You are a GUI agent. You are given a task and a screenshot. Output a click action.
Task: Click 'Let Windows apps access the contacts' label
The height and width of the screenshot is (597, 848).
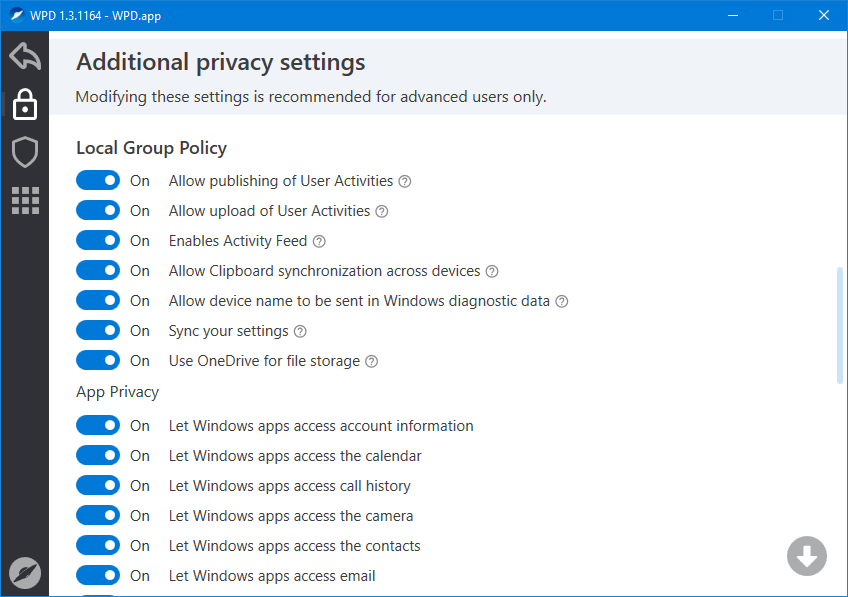[295, 546]
